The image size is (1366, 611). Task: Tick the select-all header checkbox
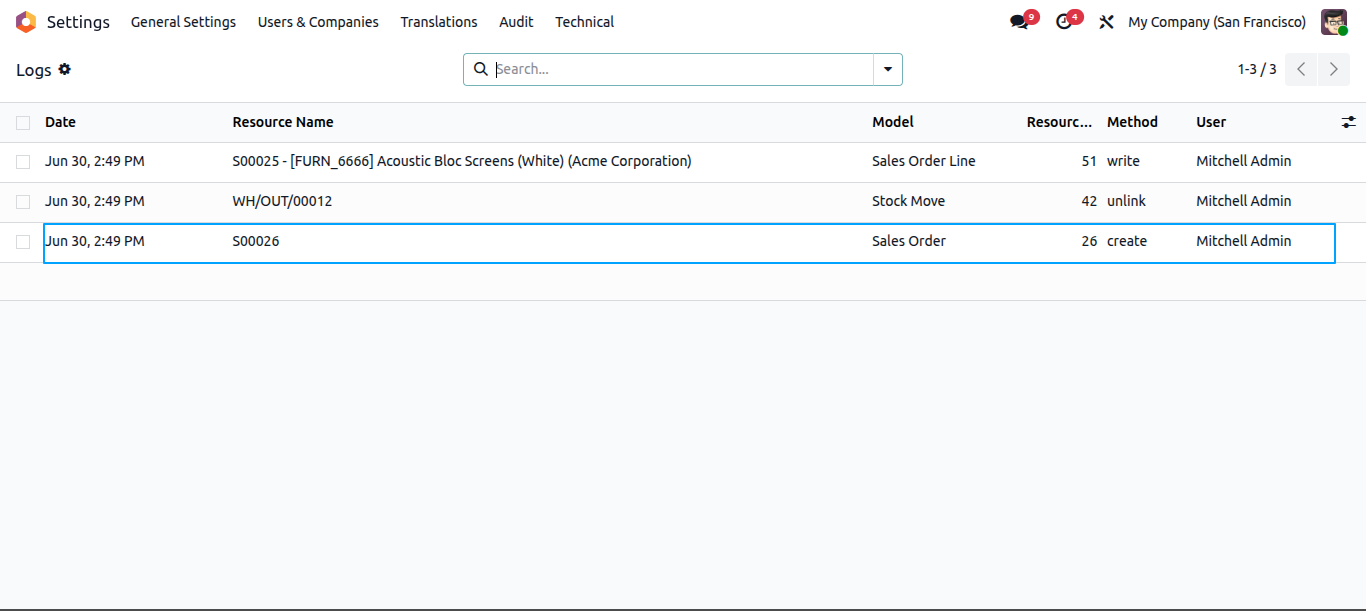(23, 123)
